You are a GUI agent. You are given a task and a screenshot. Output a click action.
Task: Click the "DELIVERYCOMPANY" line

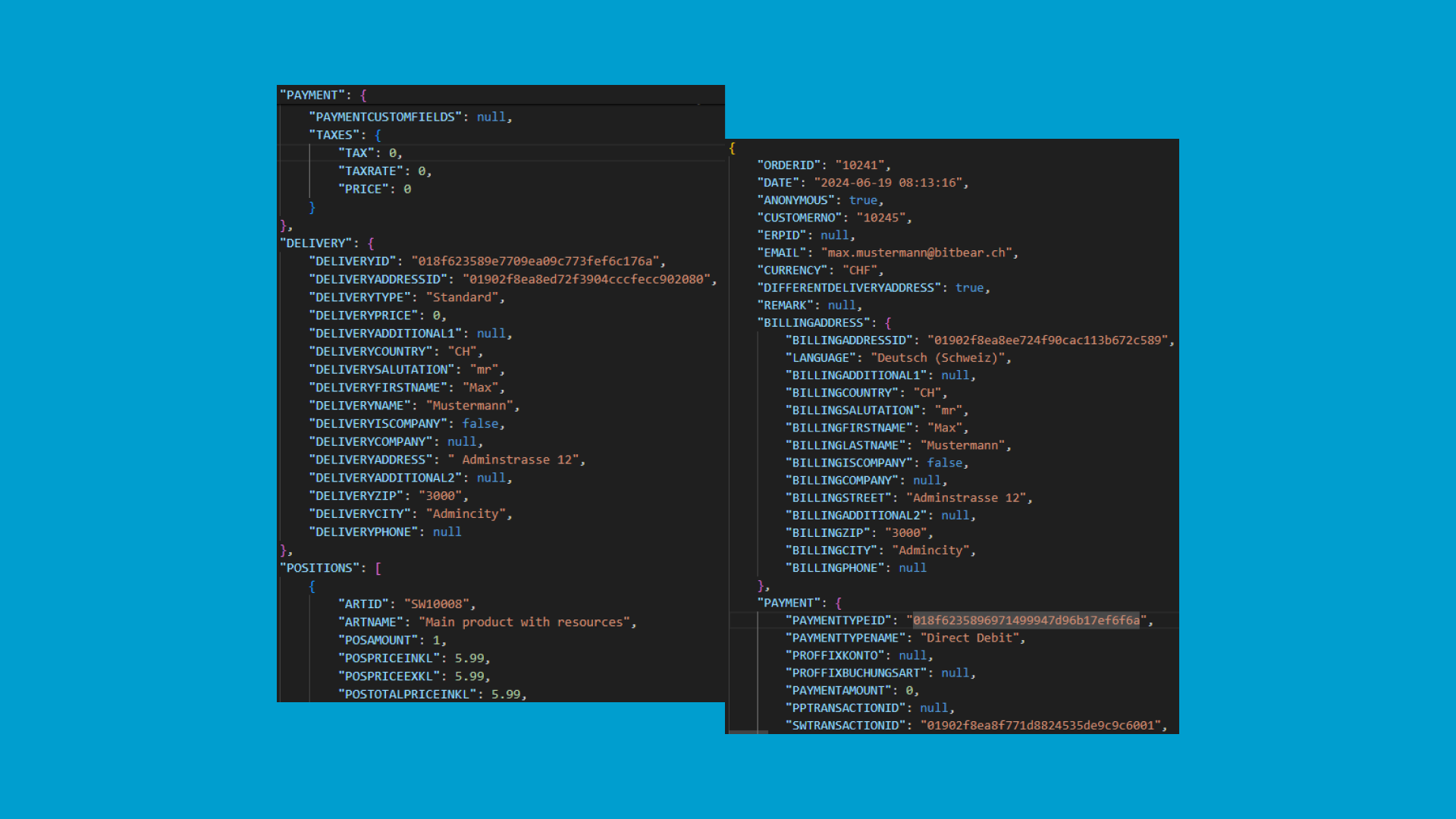point(396,442)
